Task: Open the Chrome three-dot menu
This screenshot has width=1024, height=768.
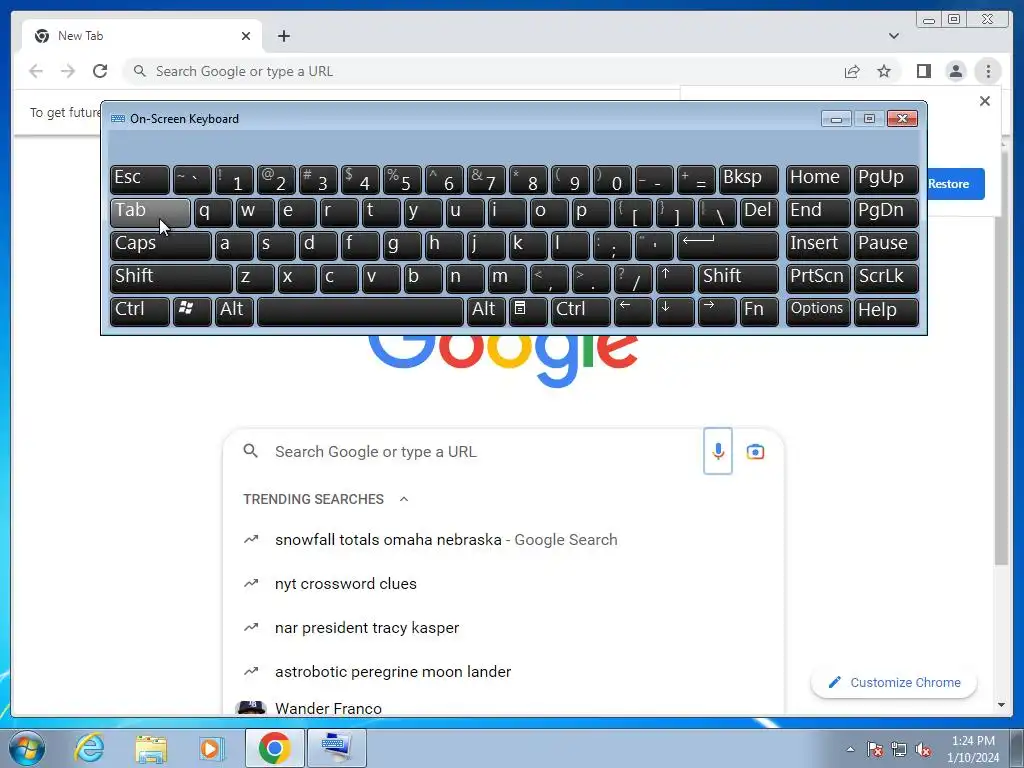Action: pos(988,71)
